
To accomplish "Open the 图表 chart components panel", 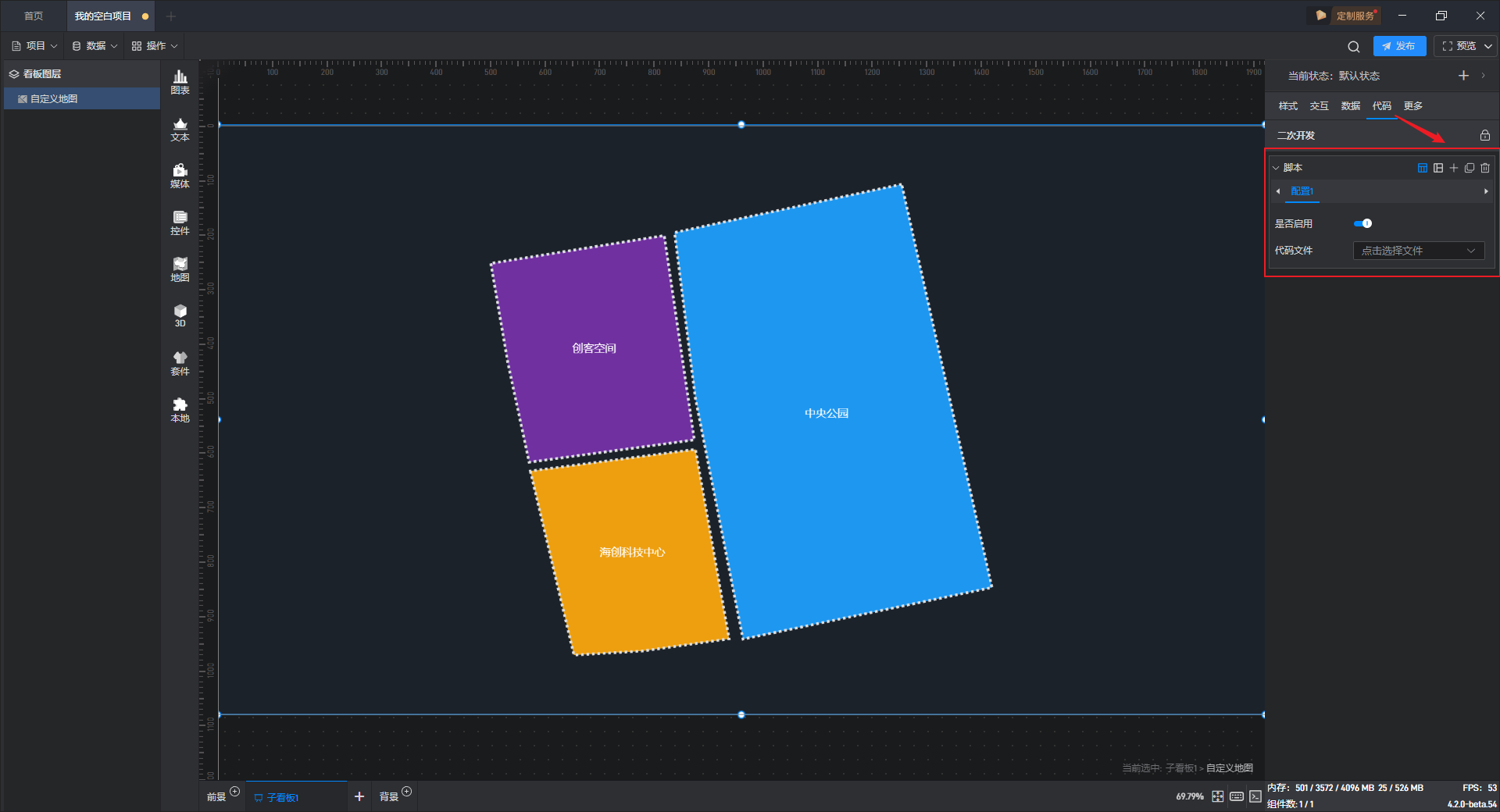I will [x=180, y=82].
